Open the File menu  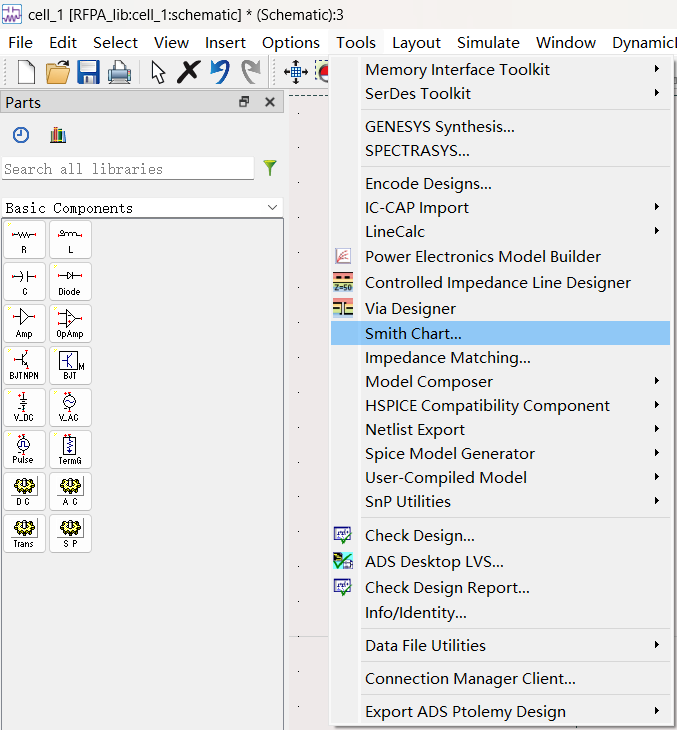(x=20, y=43)
